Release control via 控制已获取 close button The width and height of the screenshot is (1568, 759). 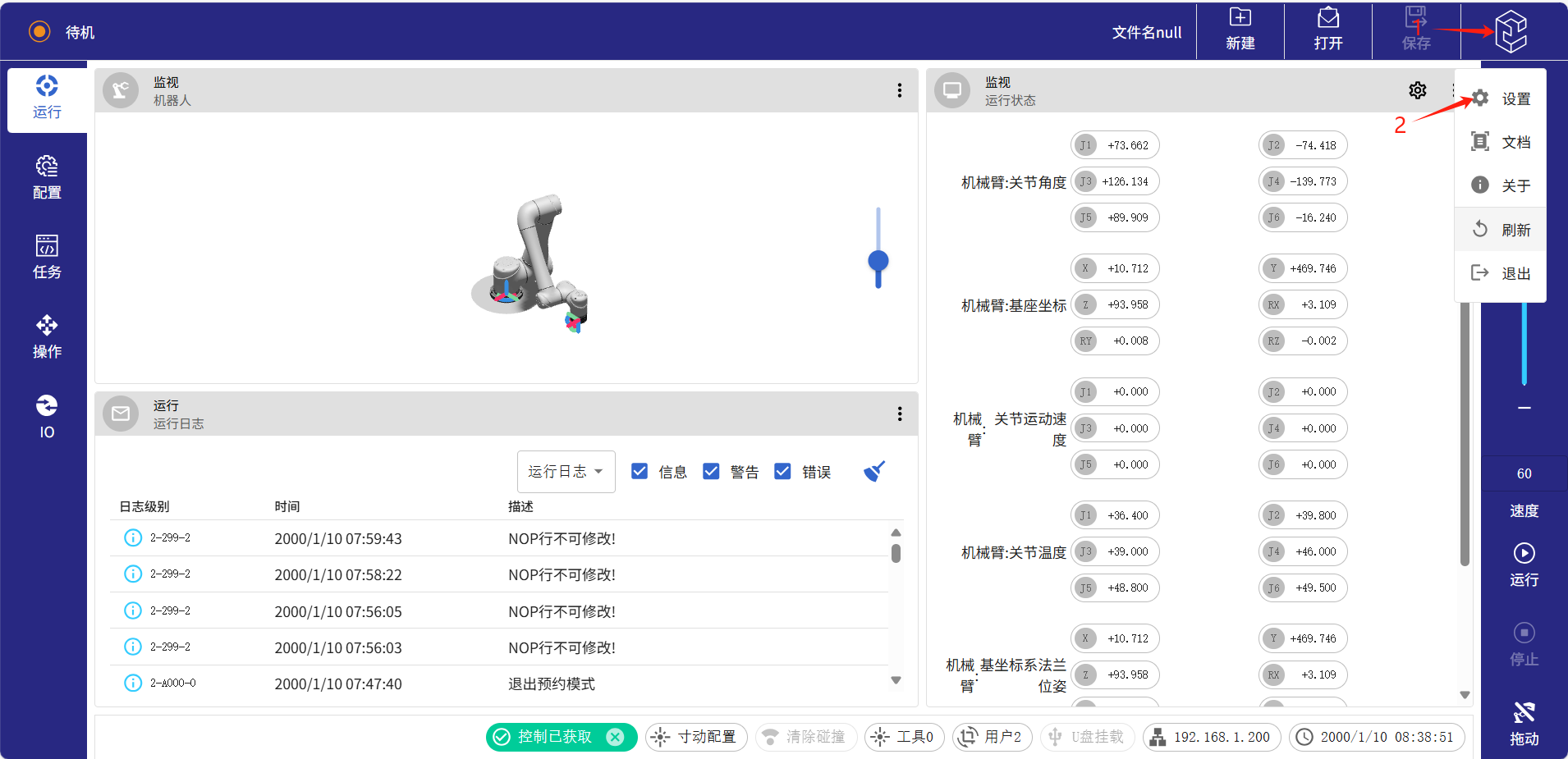click(x=615, y=737)
